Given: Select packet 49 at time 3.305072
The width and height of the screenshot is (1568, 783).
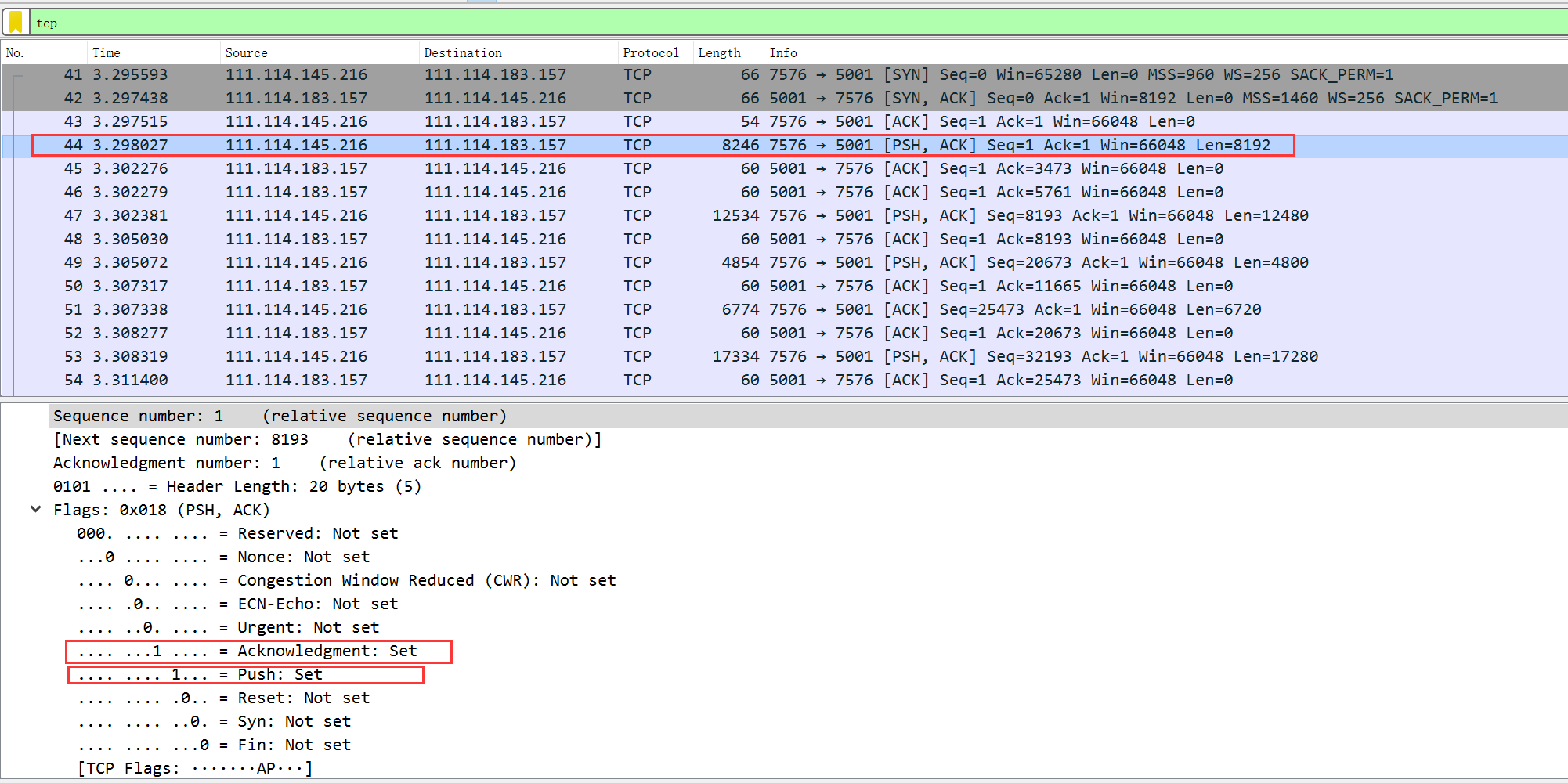Looking at the screenshot, I should (705, 263).
